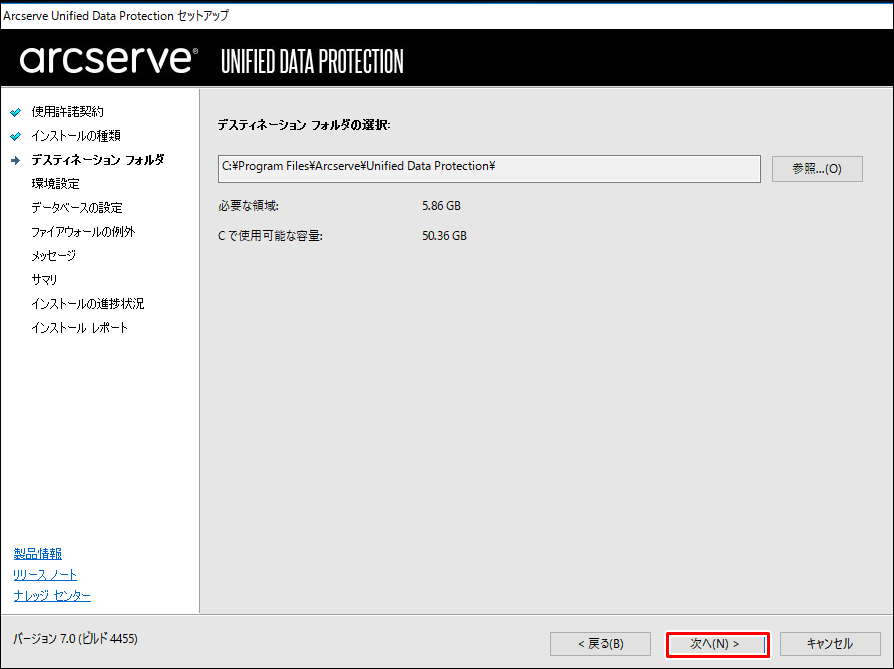Cancel setup with キャンセル button
The height and width of the screenshot is (669, 894).
(830, 644)
